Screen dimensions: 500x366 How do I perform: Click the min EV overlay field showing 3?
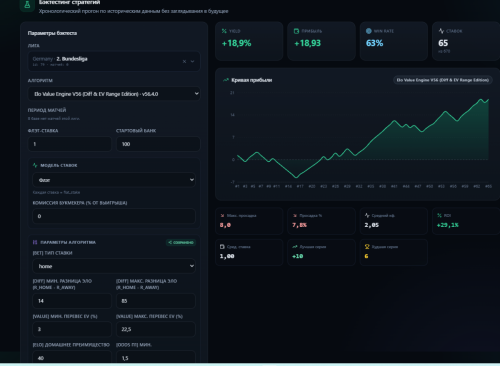click(72, 329)
